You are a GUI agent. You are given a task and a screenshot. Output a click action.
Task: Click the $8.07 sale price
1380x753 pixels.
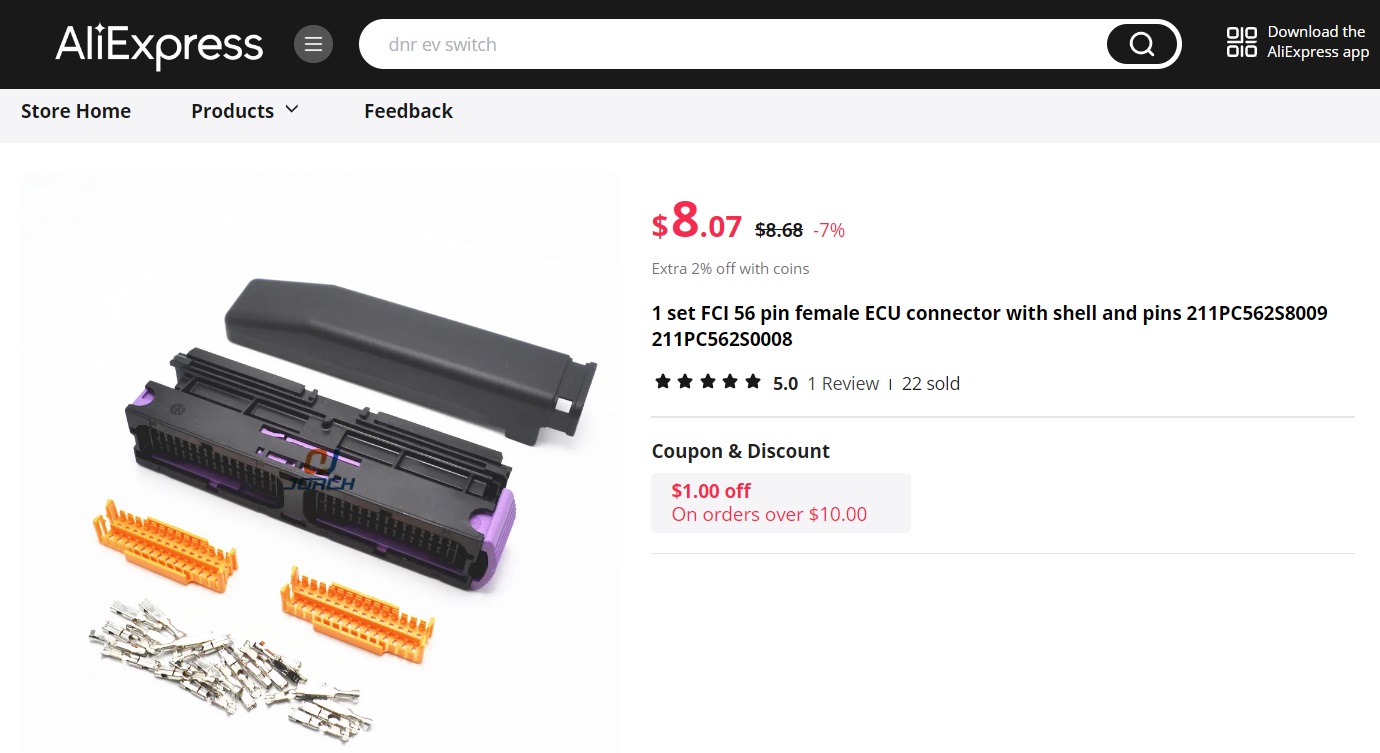click(x=697, y=221)
